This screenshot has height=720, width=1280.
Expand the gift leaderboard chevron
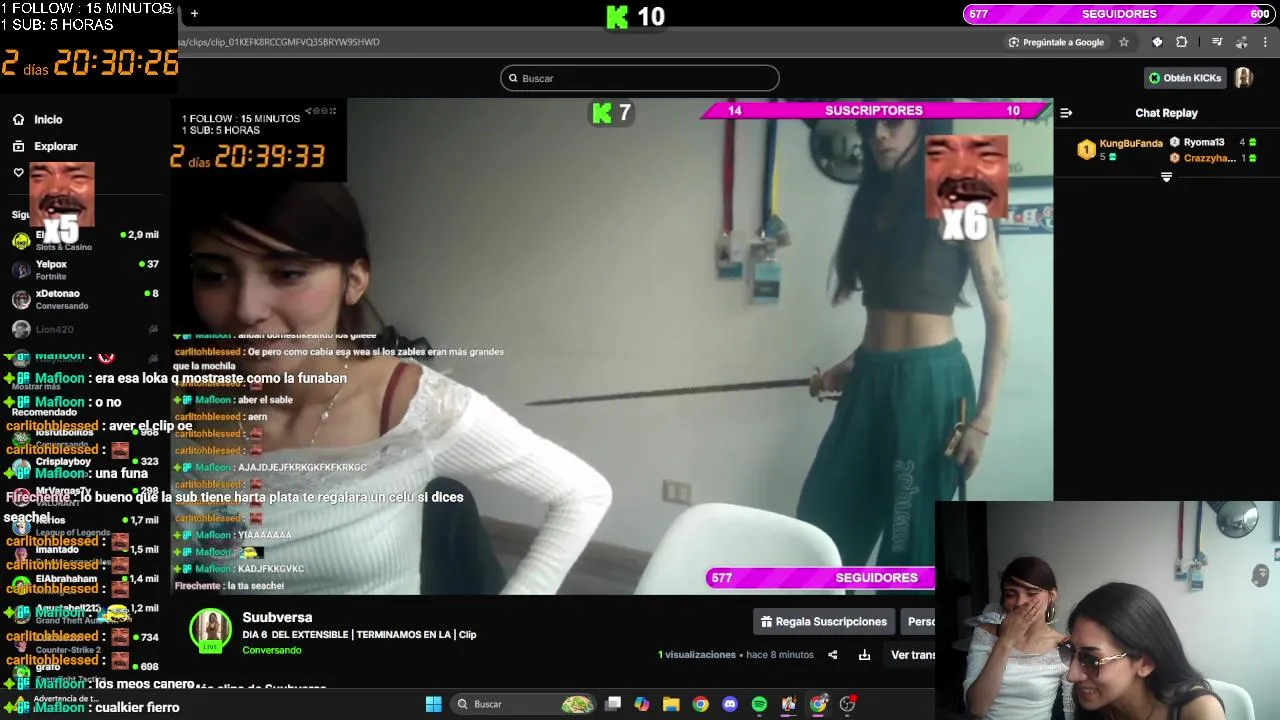pyautogui.click(x=1166, y=177)
